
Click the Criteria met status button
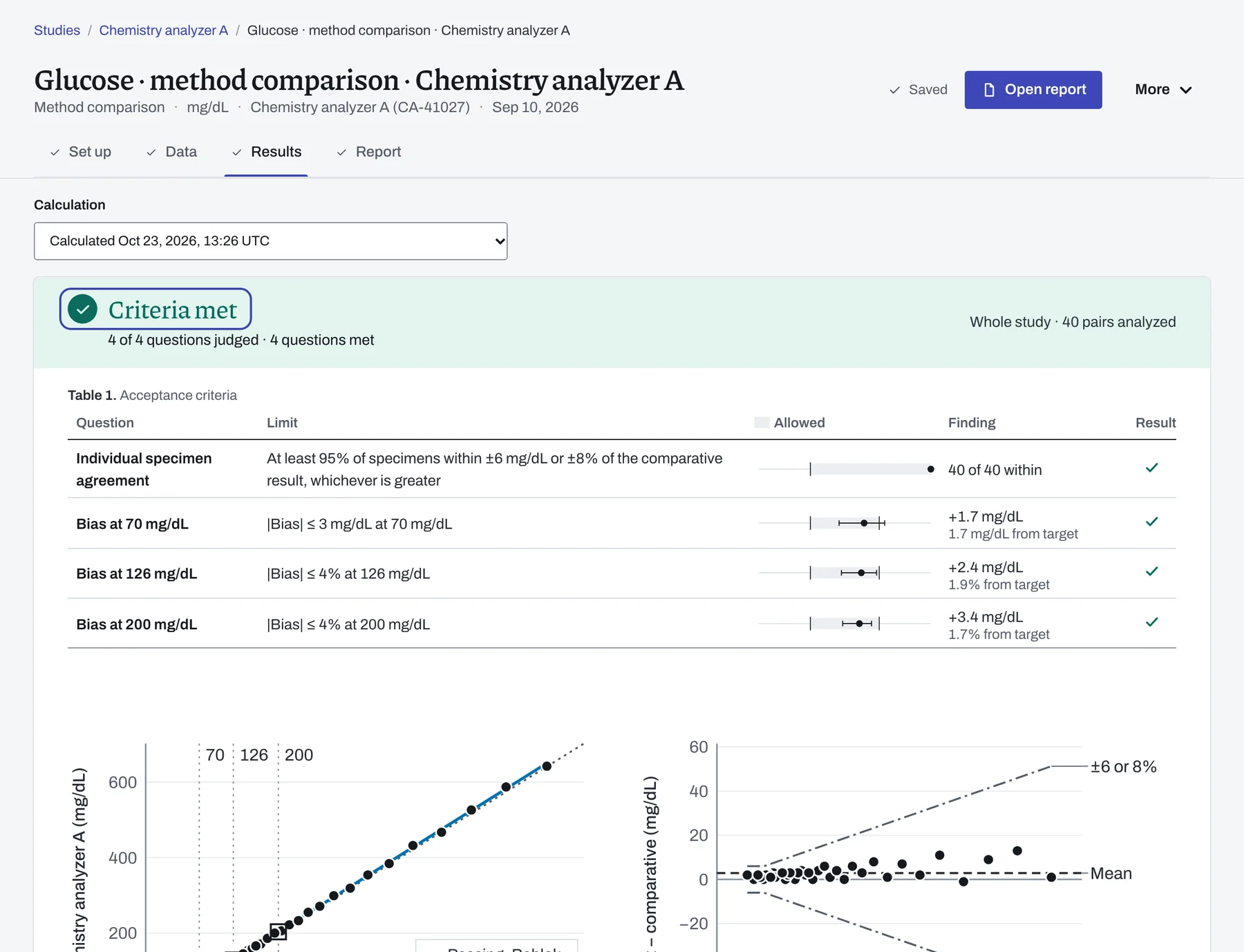[155, 309]
